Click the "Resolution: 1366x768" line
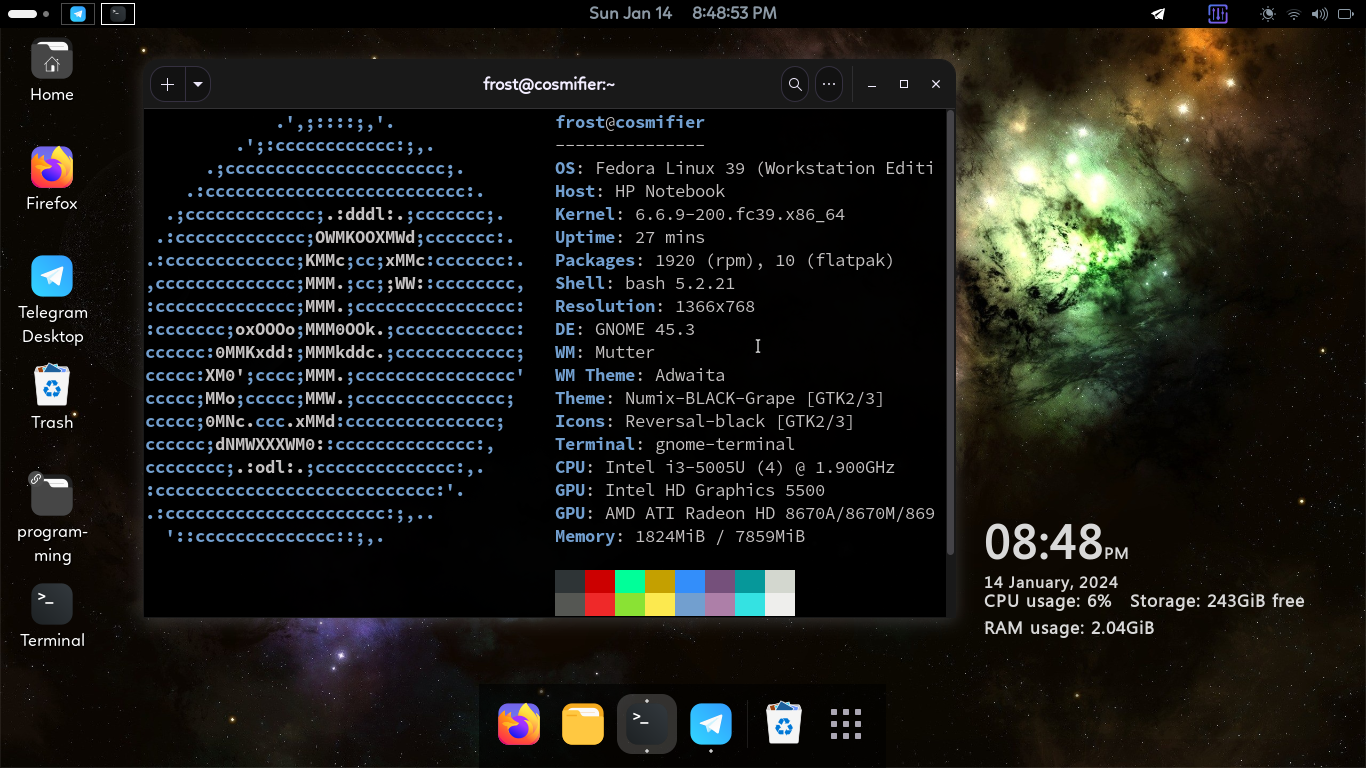The image size is (1366, 768). (655, 306)
